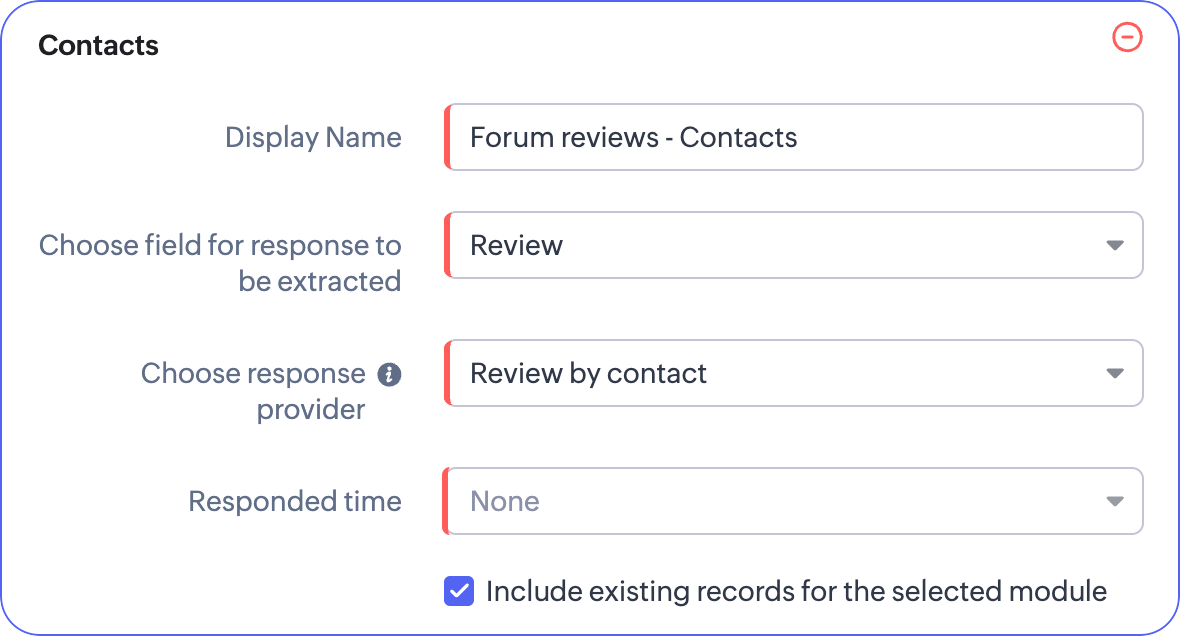The height and width of the screenshot is (636, 1180).
Task: Toggle the Include existing records checkbox
Action: coord(459,591)
